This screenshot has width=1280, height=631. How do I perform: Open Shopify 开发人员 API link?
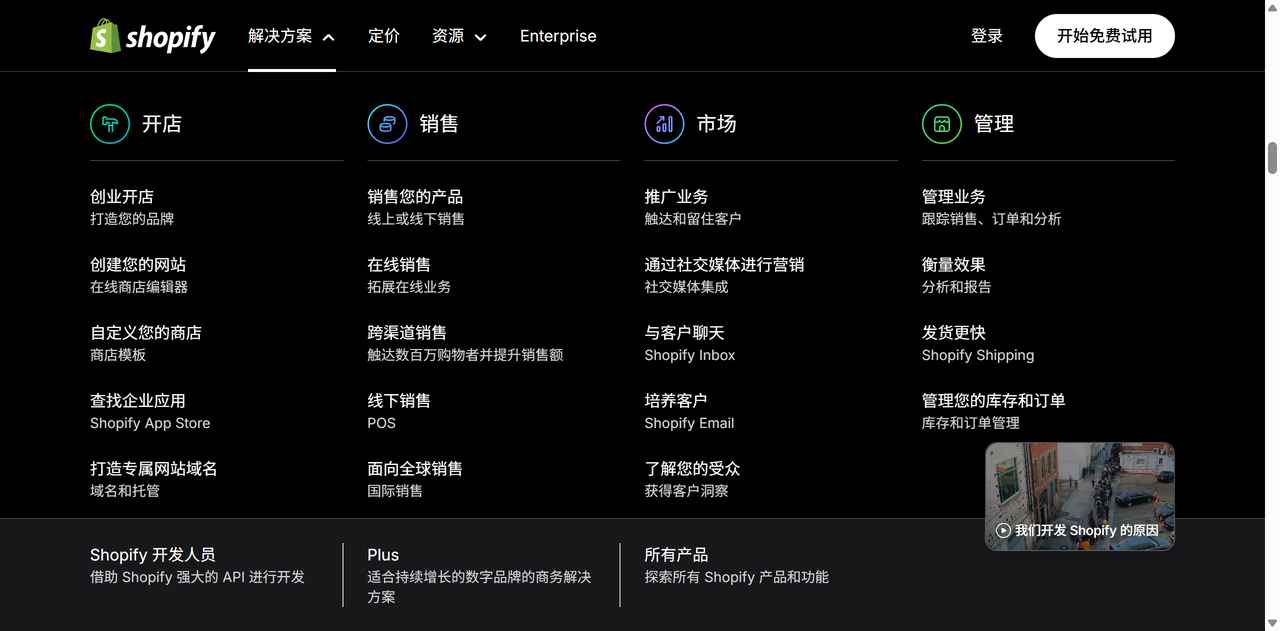tap(197, 565)
